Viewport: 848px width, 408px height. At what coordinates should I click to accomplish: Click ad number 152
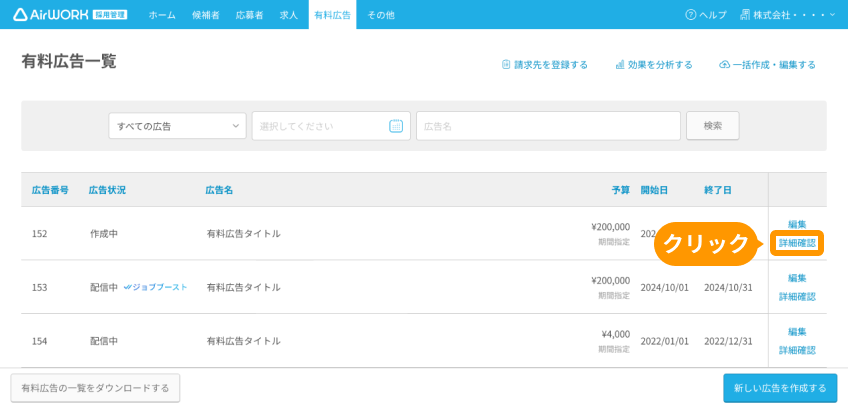click(x=39, y=234)
